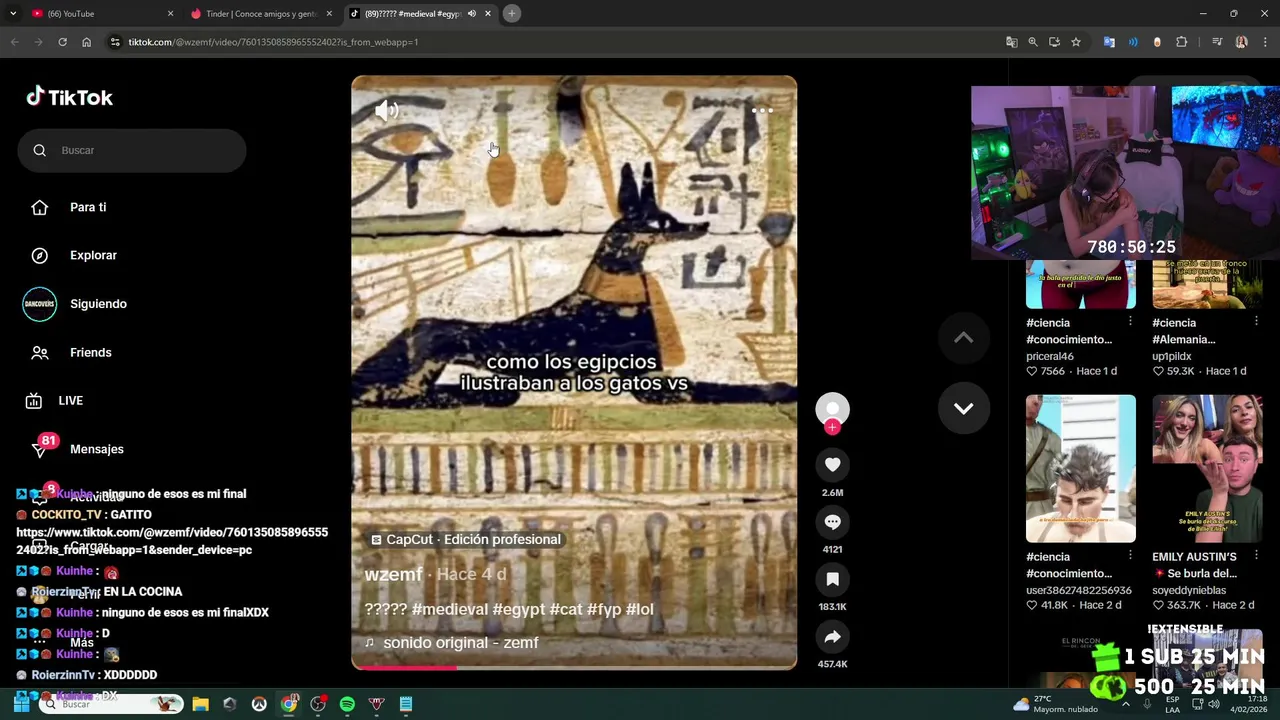Open the user38627482256936 video thumbnail
The height and width of the screenshot is (720, 1280).
click(1081, 469)
